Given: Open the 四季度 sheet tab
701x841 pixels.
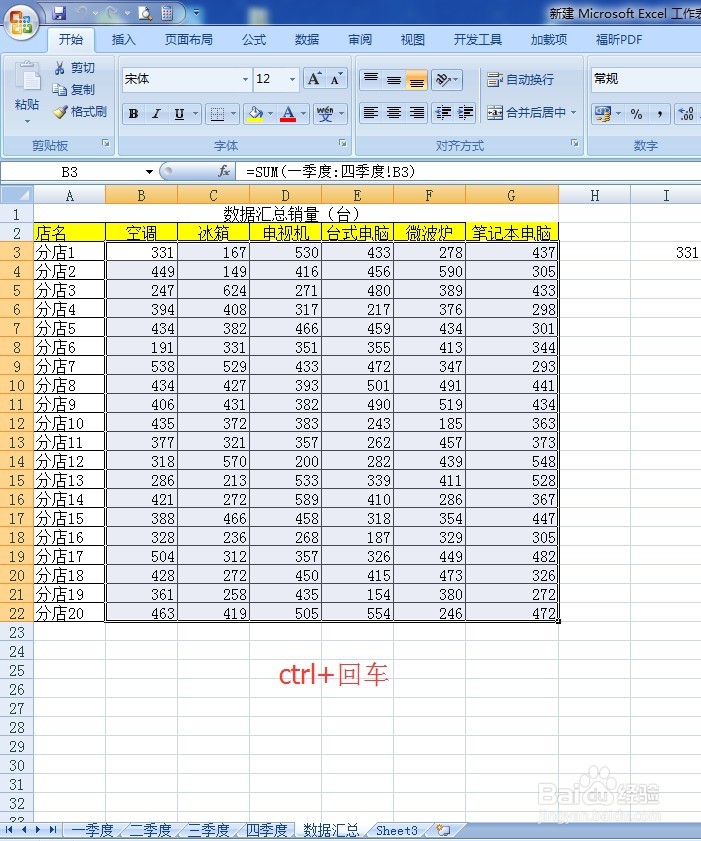Looking at the screenshot, I should 267,830.
